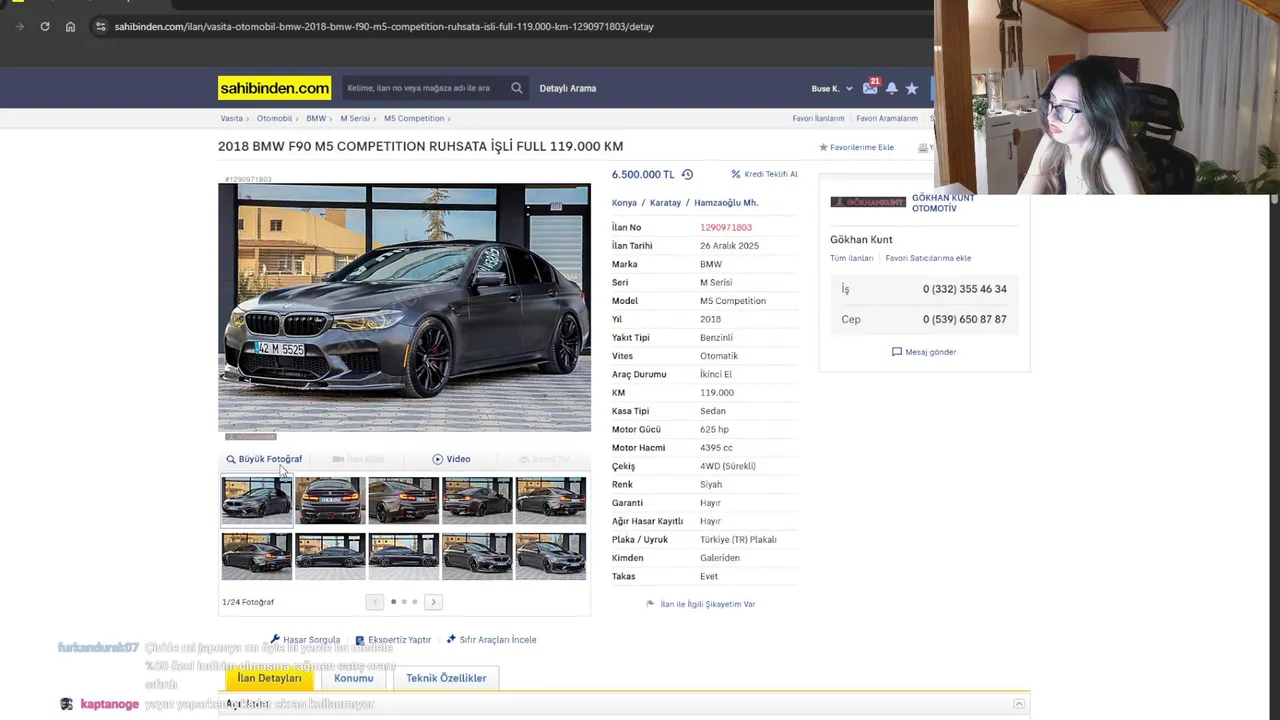Image resolution: width=1280 pixels, height=720 pixels.
Task: Click the listing number 1290971803
Action: tap(726, 227)
